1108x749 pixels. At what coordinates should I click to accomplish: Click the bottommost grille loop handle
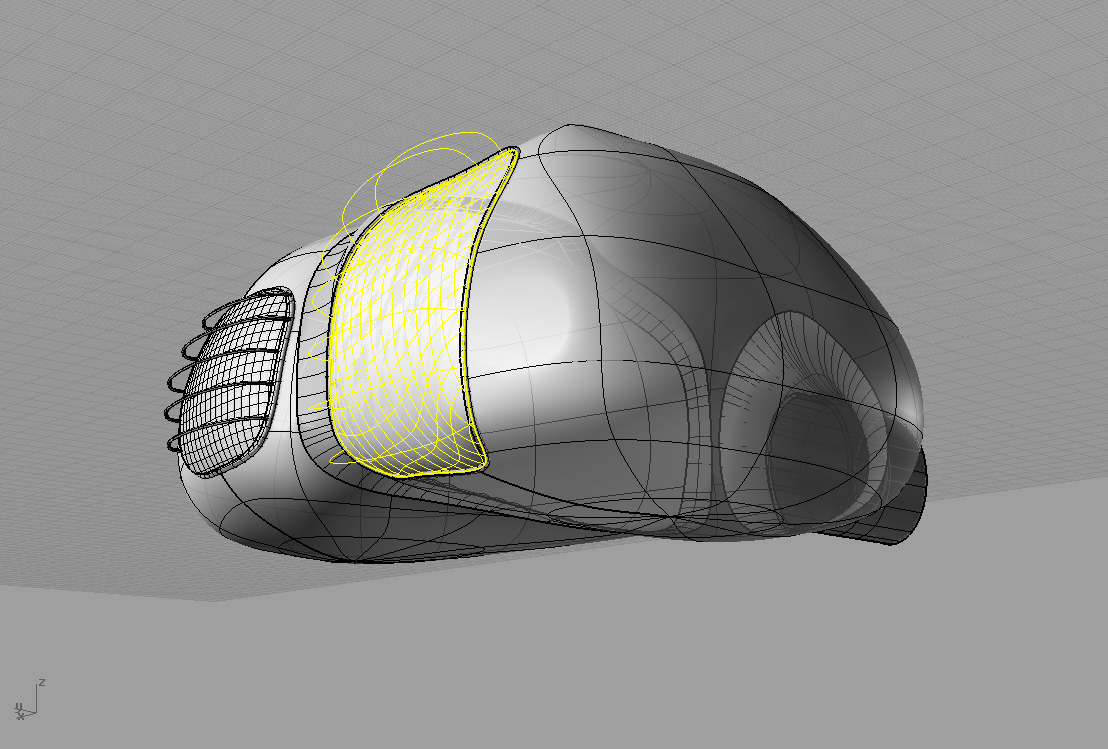click(176, 442)
